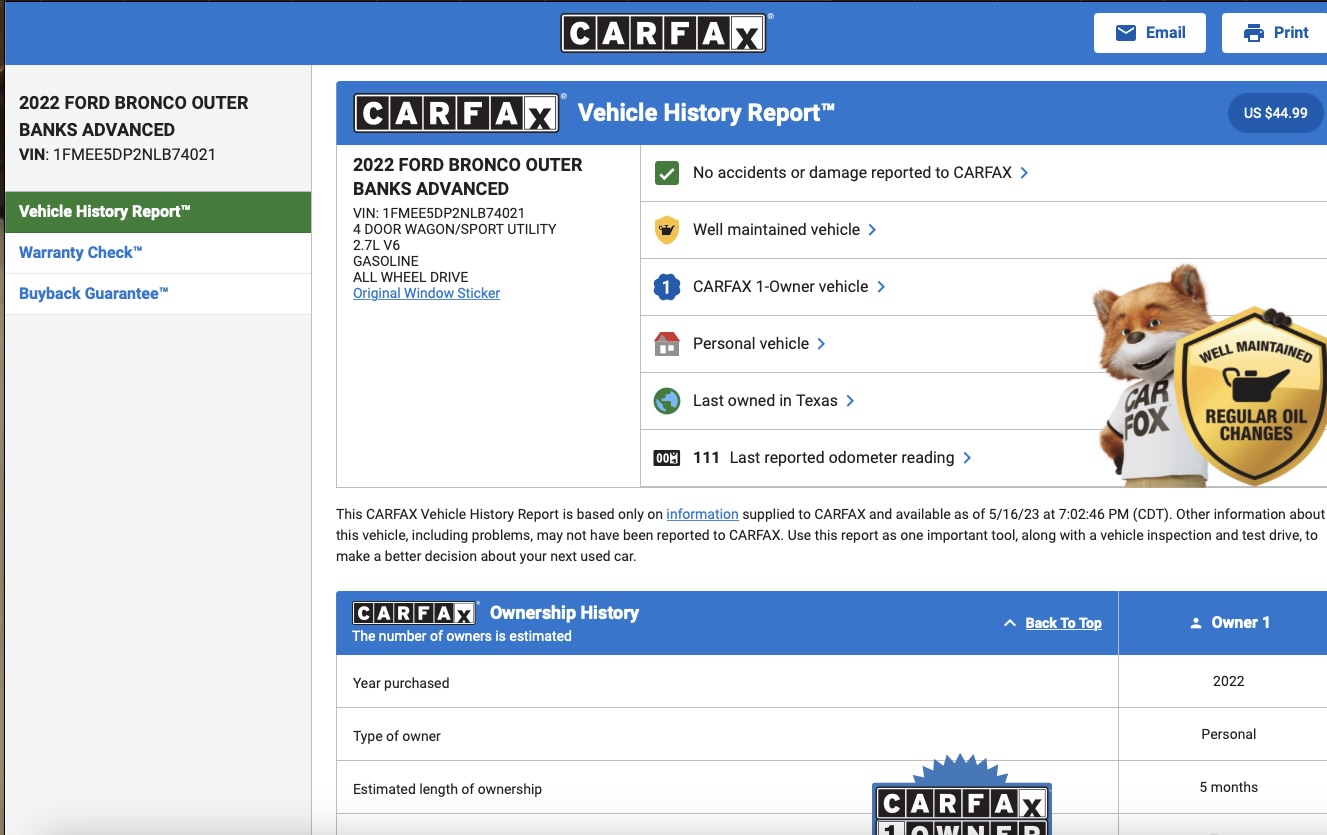The height and width of the screenshot is (835, 1327).
Task: Click the CARFAX logo in Ownership History header
Action: point(414,613)
